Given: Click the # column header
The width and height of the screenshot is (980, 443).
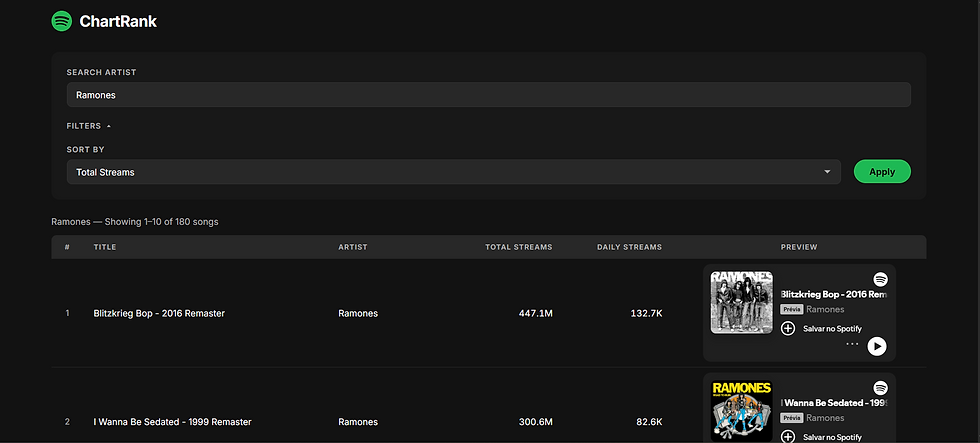Looking at the screenshot, I should coord(68,247).
